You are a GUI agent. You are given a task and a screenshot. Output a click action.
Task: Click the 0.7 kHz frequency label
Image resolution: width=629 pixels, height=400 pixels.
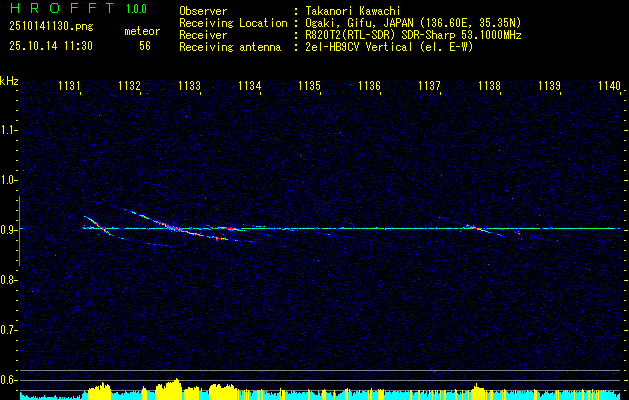coord(8,330)
